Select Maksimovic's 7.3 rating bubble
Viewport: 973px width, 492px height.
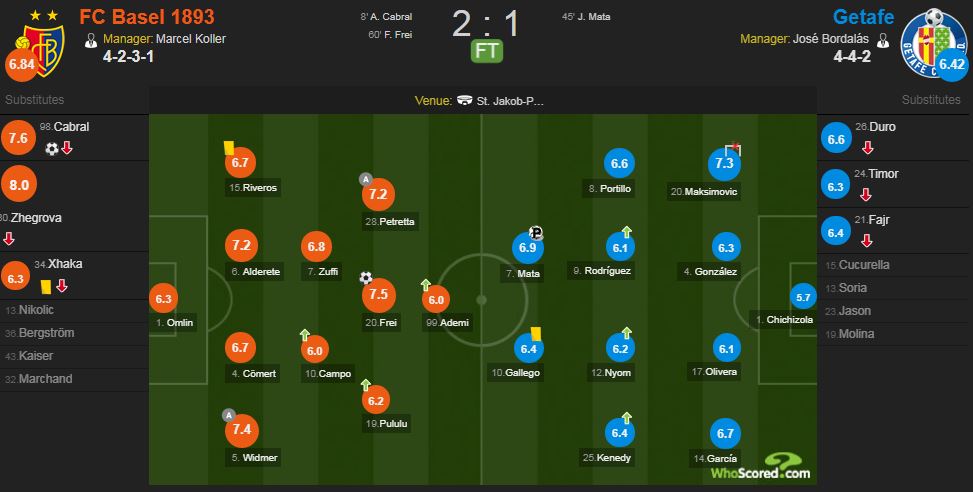click(722, 164)
